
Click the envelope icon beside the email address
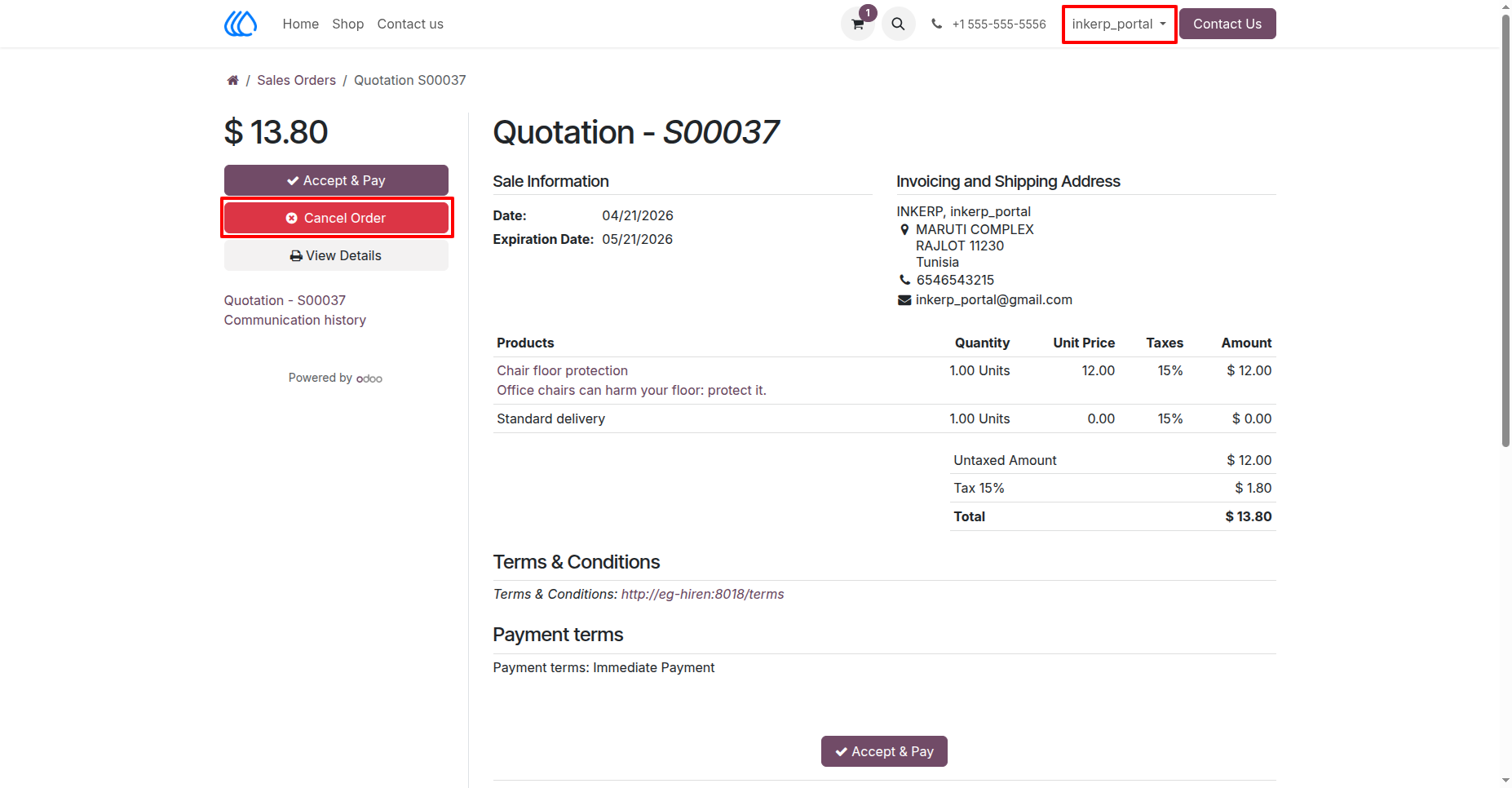904,300
